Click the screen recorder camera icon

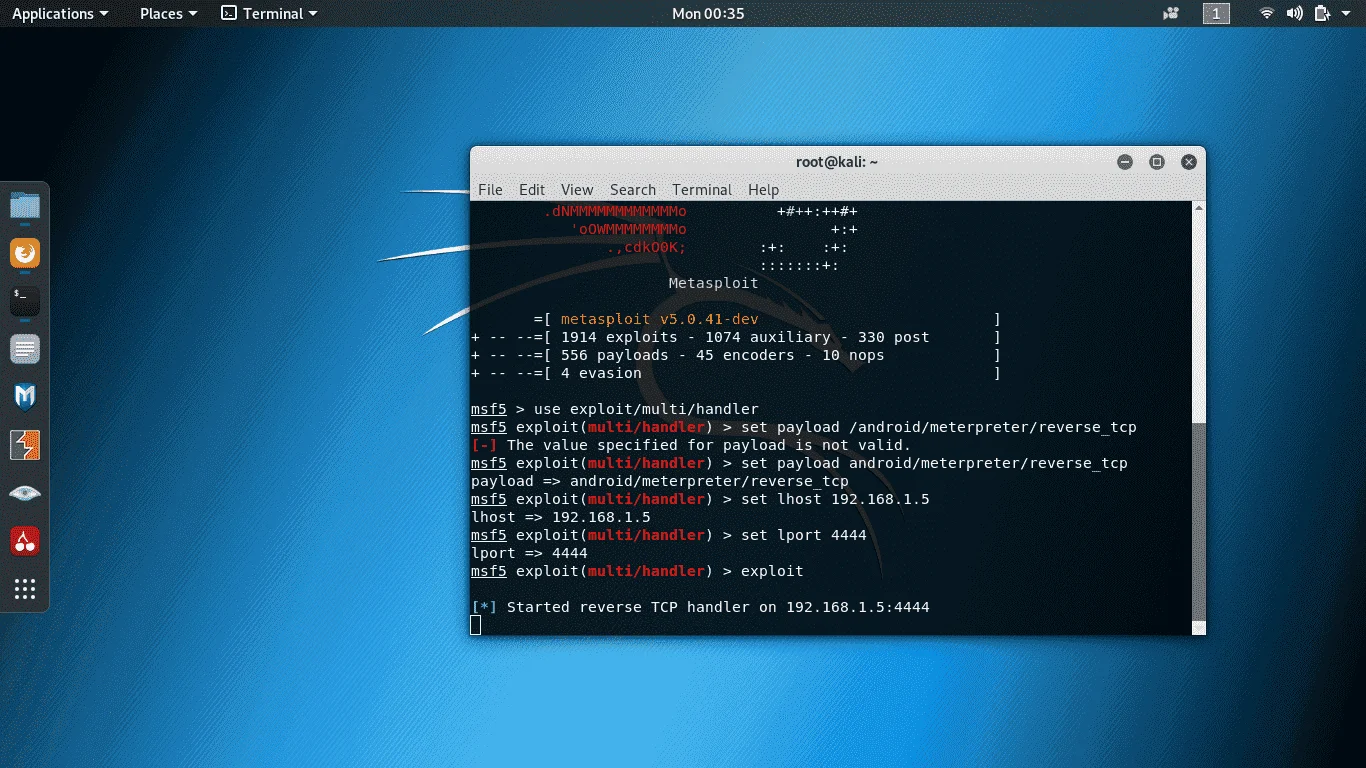[x=1172, y=14]
